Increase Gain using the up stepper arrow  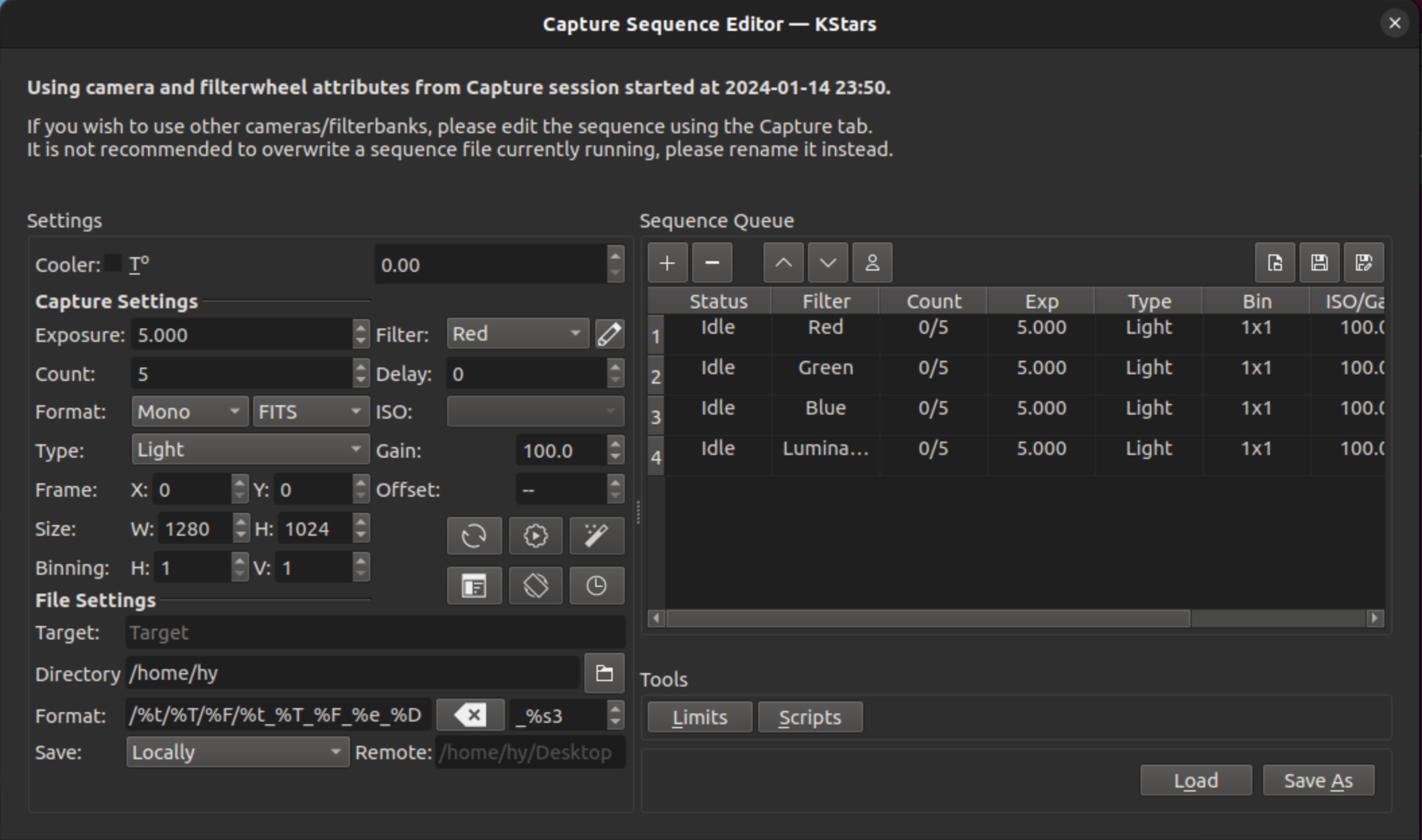point(614,445)
